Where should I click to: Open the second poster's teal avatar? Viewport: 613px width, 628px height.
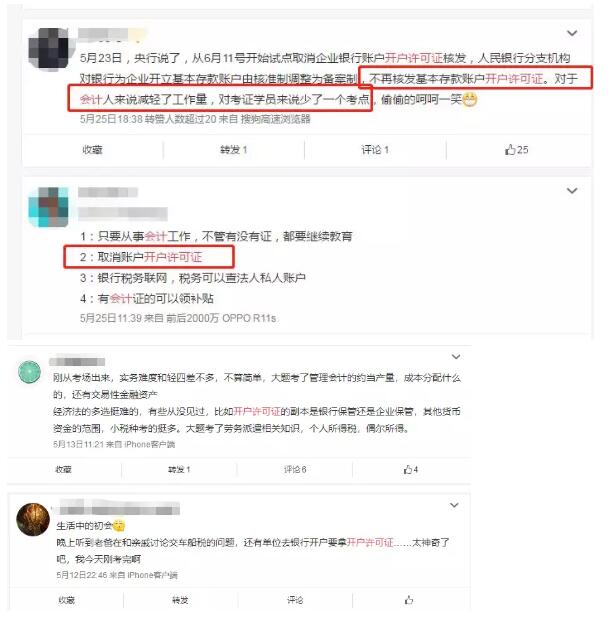tap(49, 207)
